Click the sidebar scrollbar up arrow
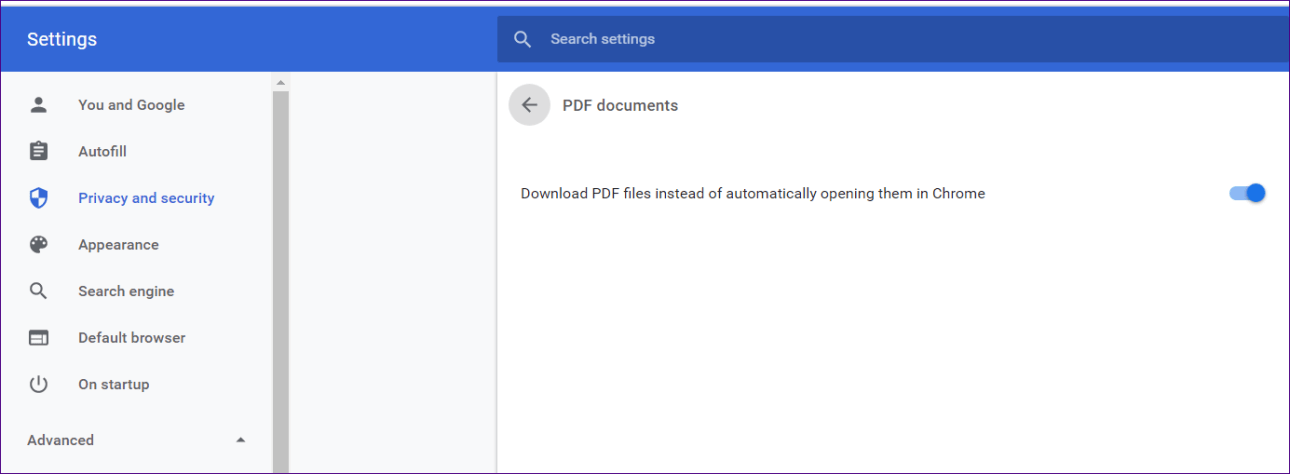This screenshot has height=474, width=1290. (x=280, y=82)
